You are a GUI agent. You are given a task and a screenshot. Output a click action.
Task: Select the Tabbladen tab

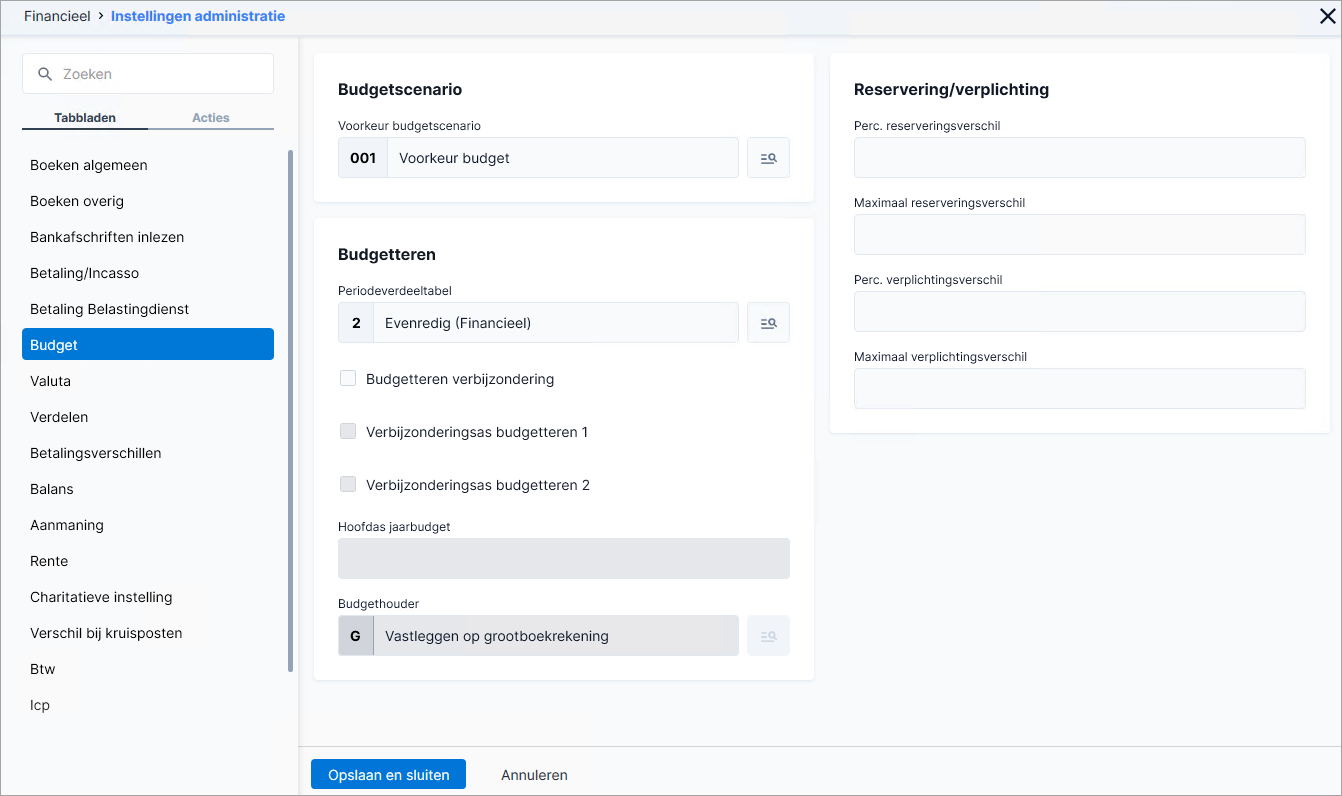85,118
